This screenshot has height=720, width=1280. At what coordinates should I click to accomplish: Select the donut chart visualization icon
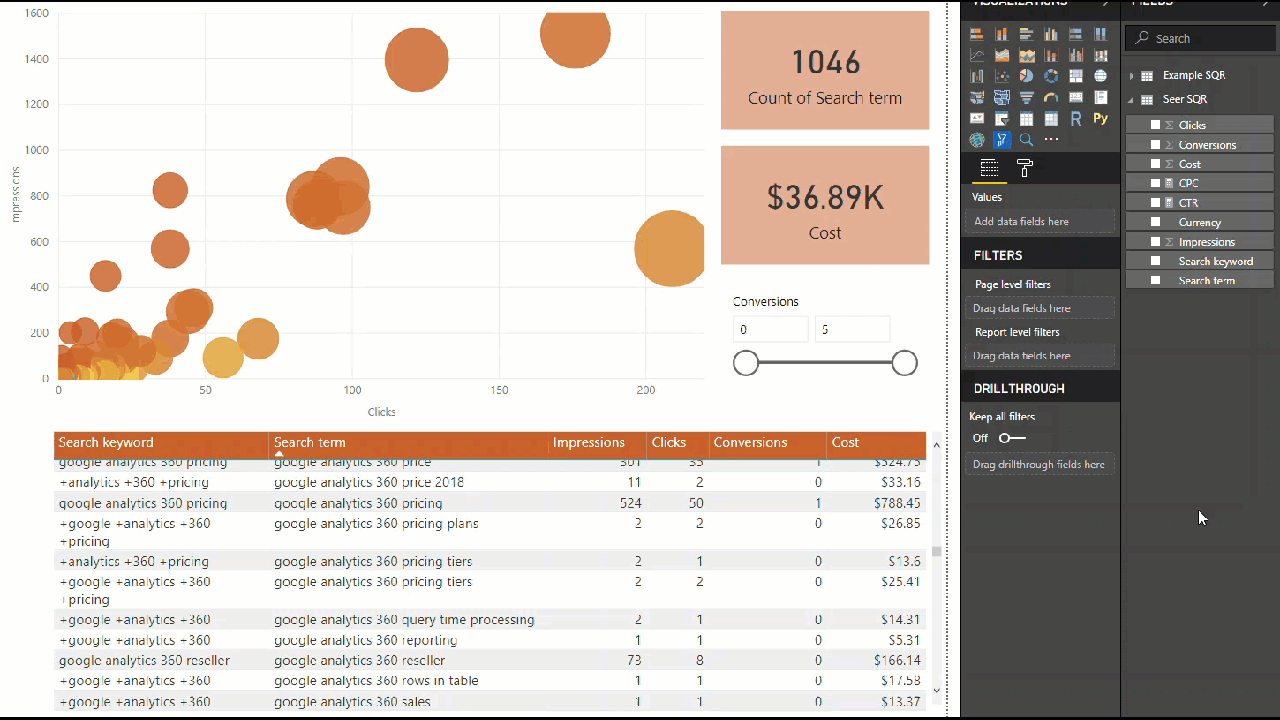pos(1051,76)
